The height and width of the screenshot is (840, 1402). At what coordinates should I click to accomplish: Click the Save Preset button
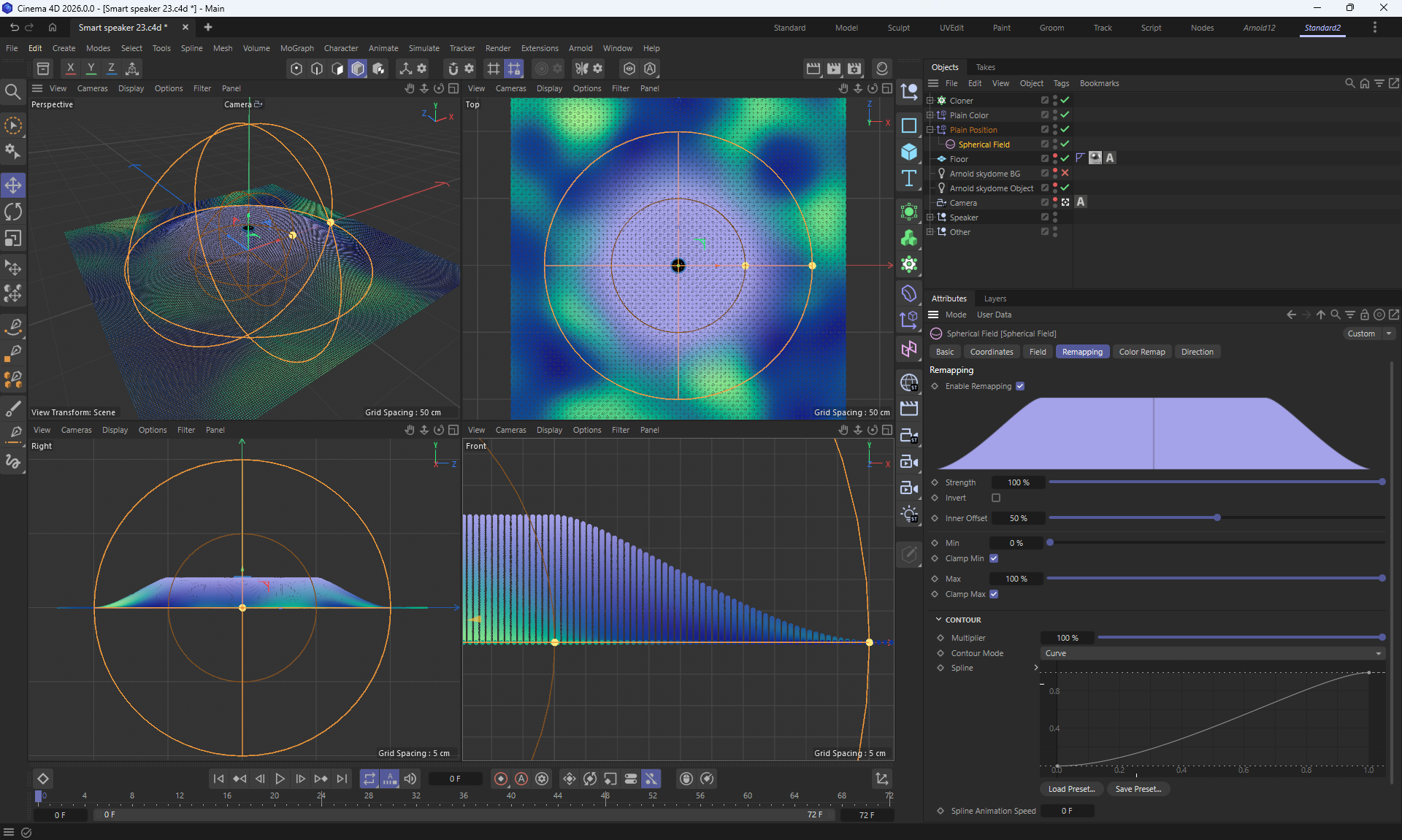1138,789
